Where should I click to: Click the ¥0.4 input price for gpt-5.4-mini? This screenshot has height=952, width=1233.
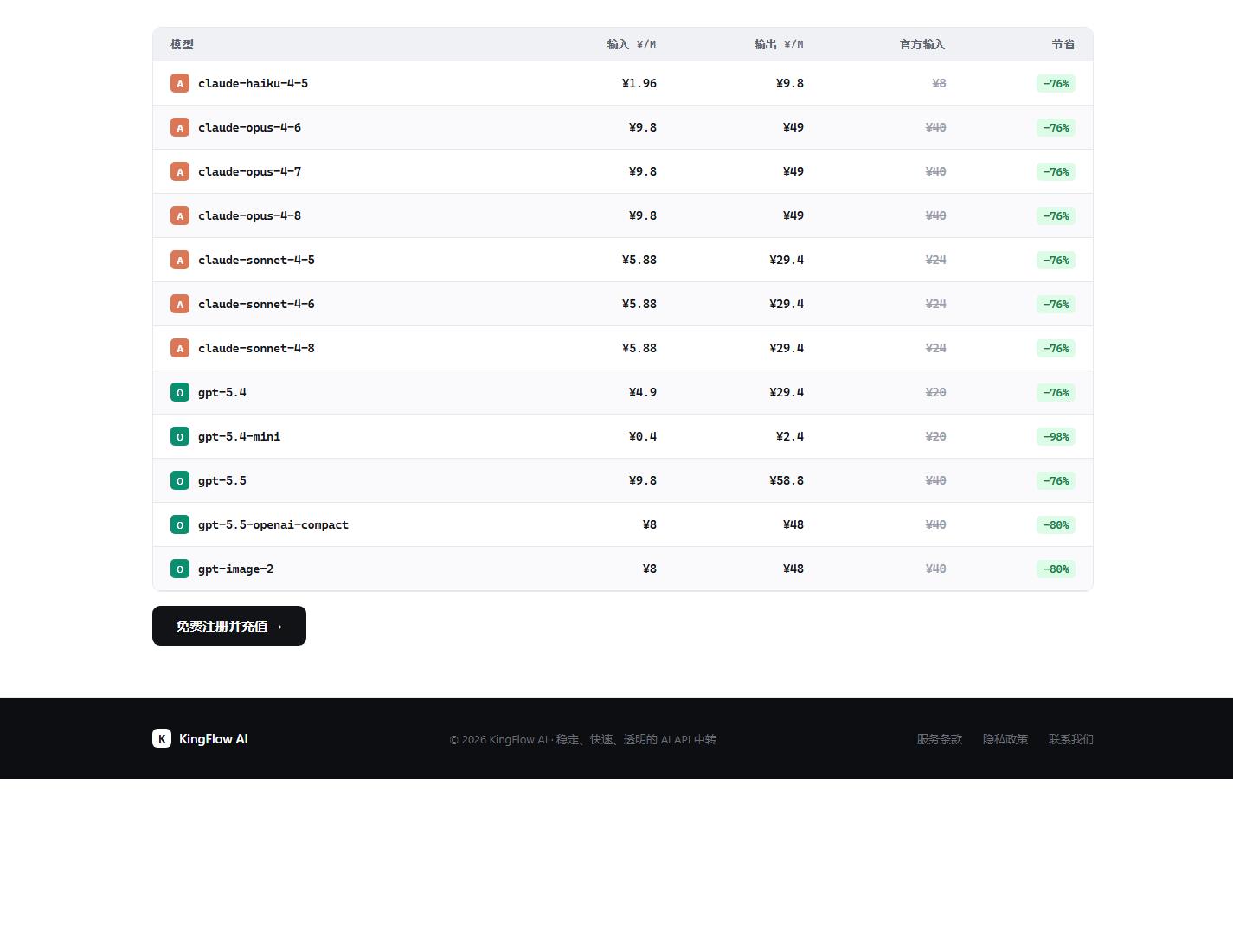pyautogui.click(x=643, y=436)
